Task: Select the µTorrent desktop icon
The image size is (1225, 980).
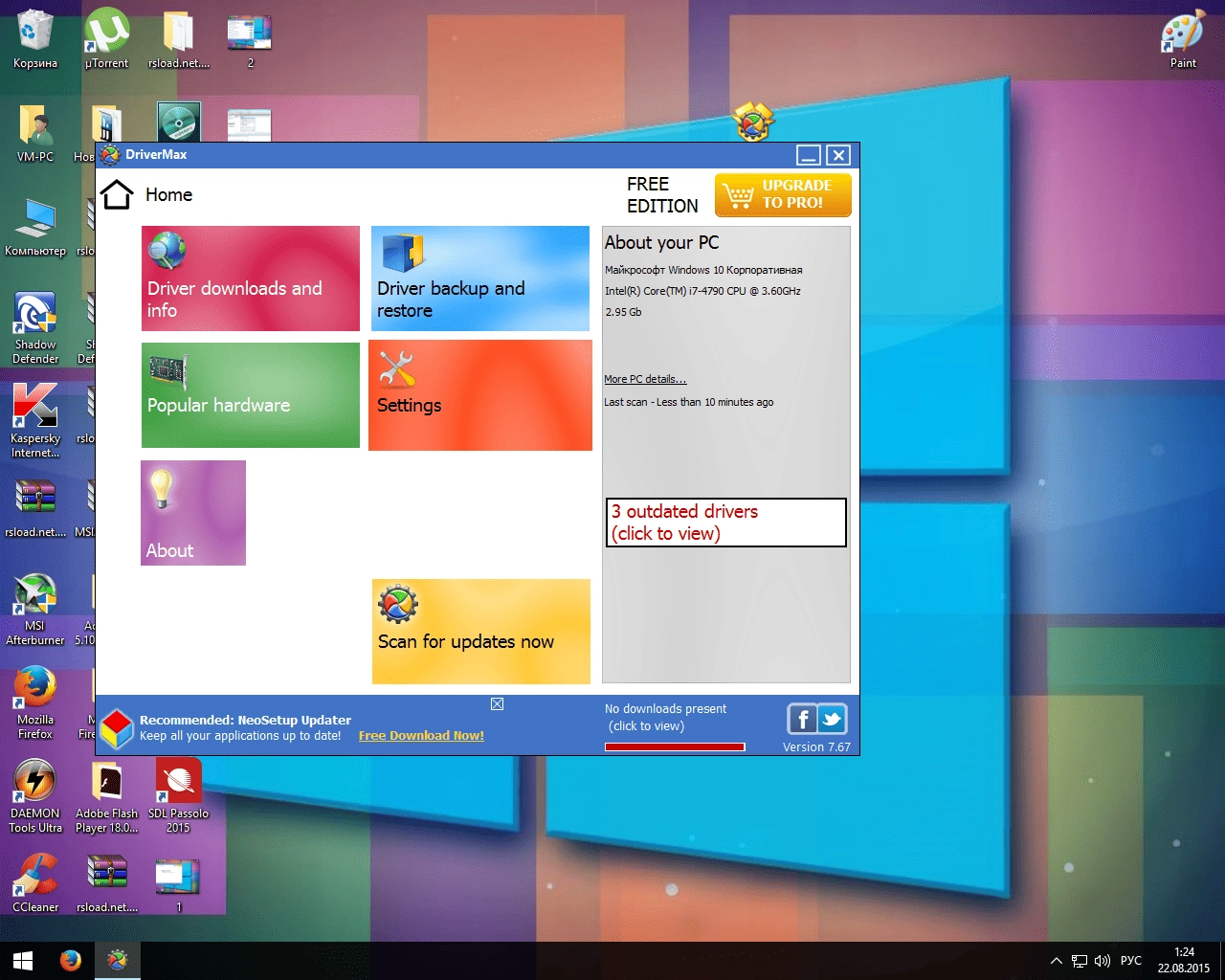Action: pos(106,39)
